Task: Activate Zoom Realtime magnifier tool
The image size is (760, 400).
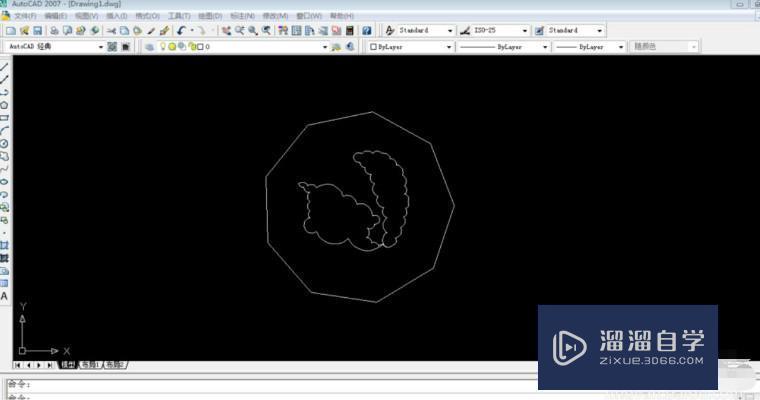Action: pos(239,31)
